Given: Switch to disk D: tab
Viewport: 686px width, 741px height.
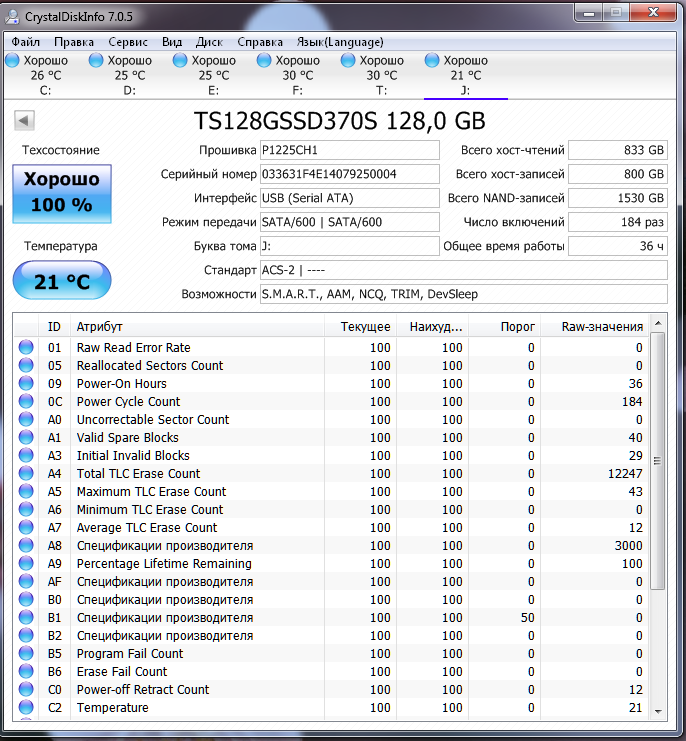Looking at the screenshot, I should pos(129,75).
